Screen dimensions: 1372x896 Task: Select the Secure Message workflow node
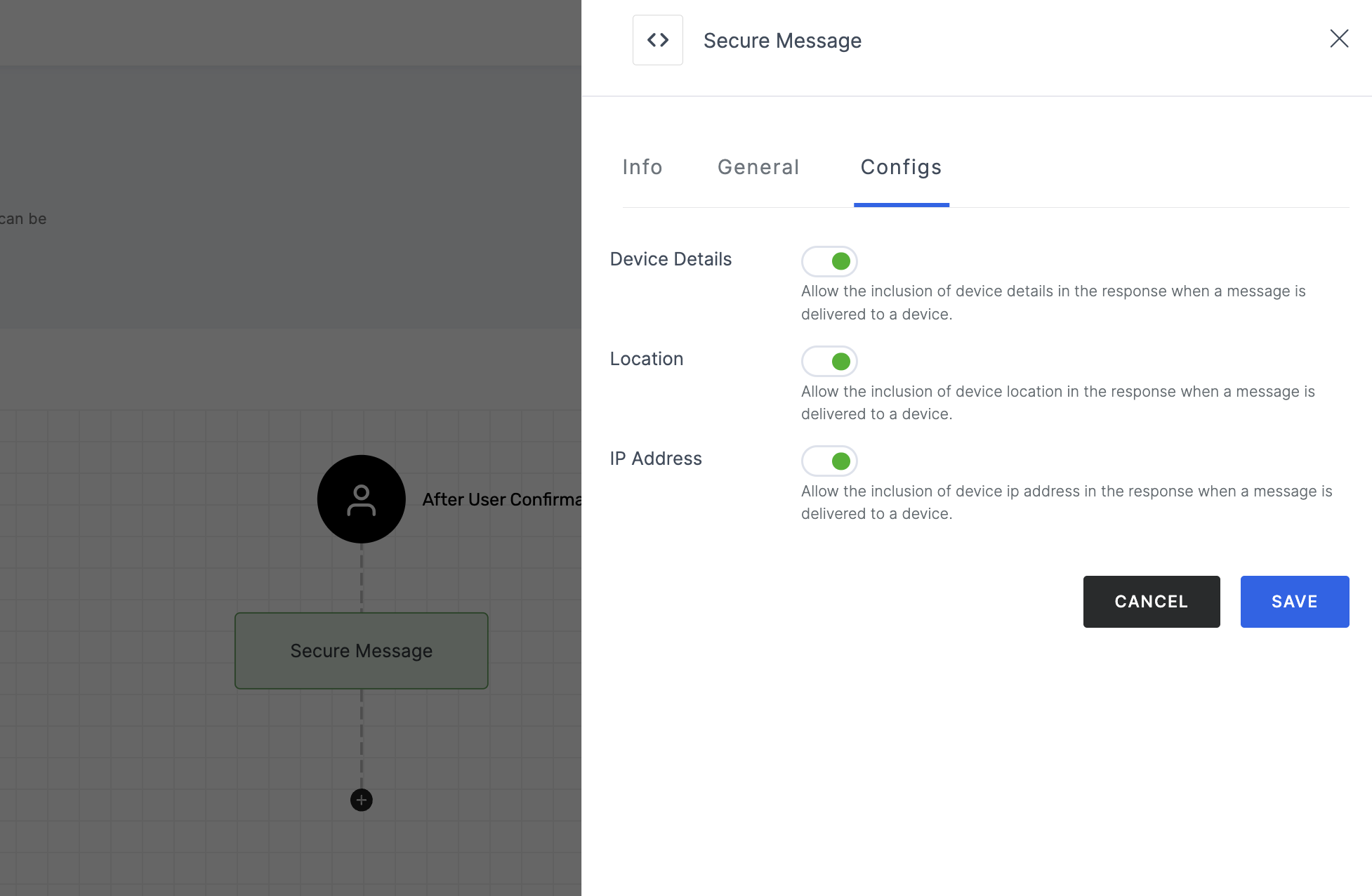(362, 651)
